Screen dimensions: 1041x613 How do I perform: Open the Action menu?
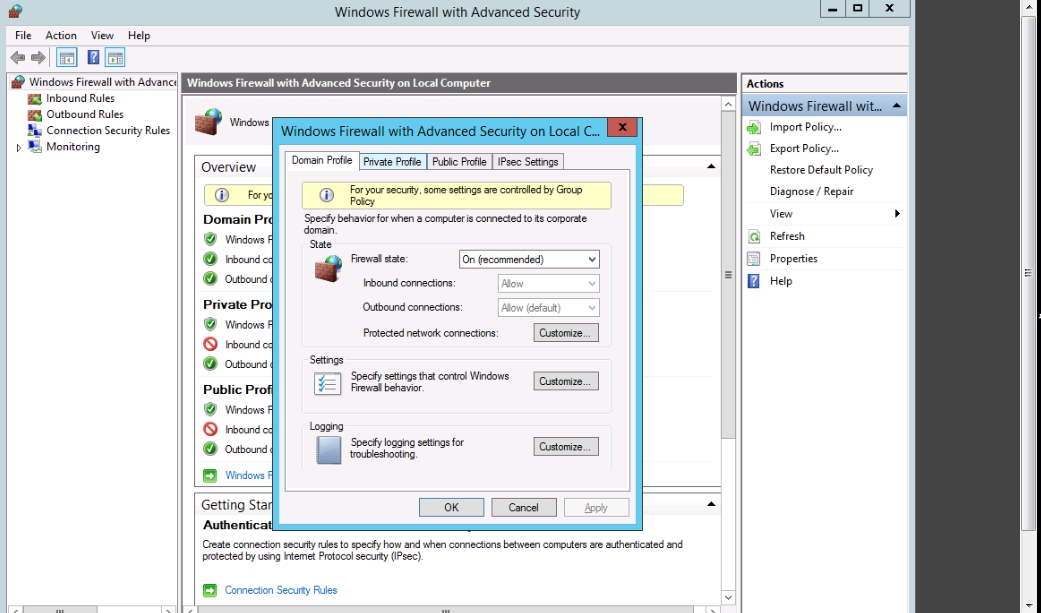click(61, 35)
